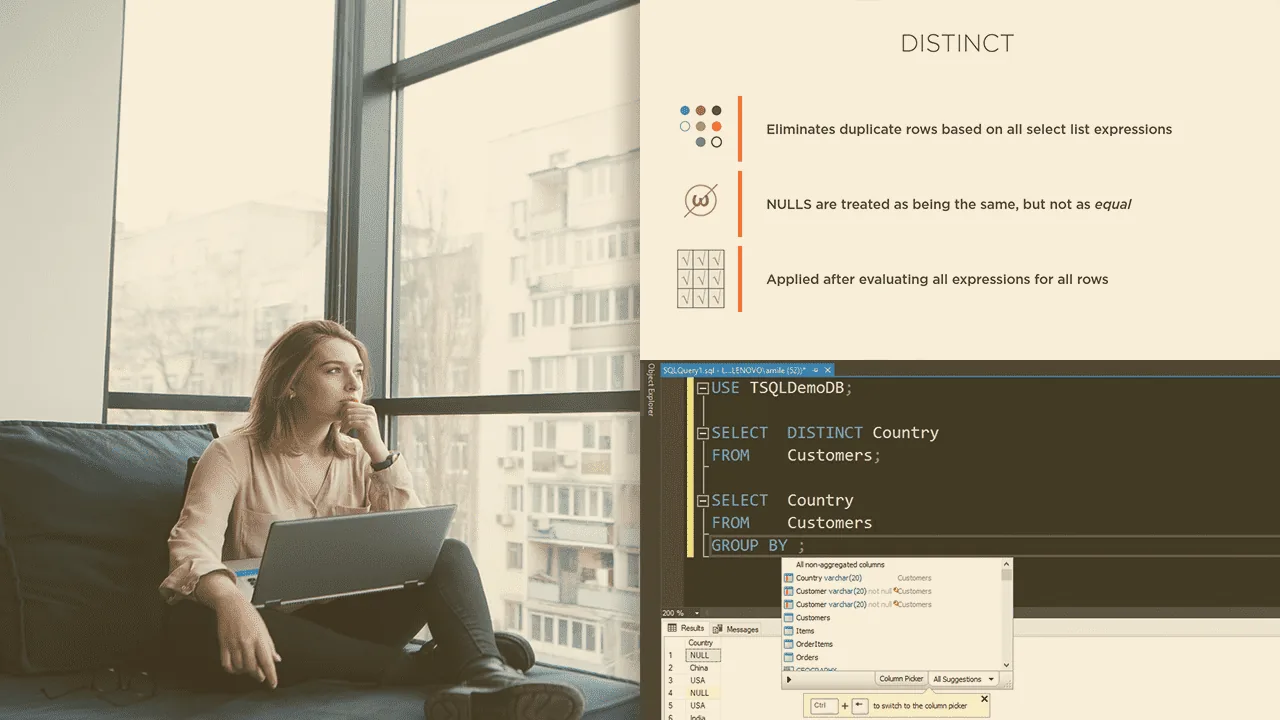Screen dimensions: 1280x720
Task: Switch to the Messages tab
Action: pos(736,629)
